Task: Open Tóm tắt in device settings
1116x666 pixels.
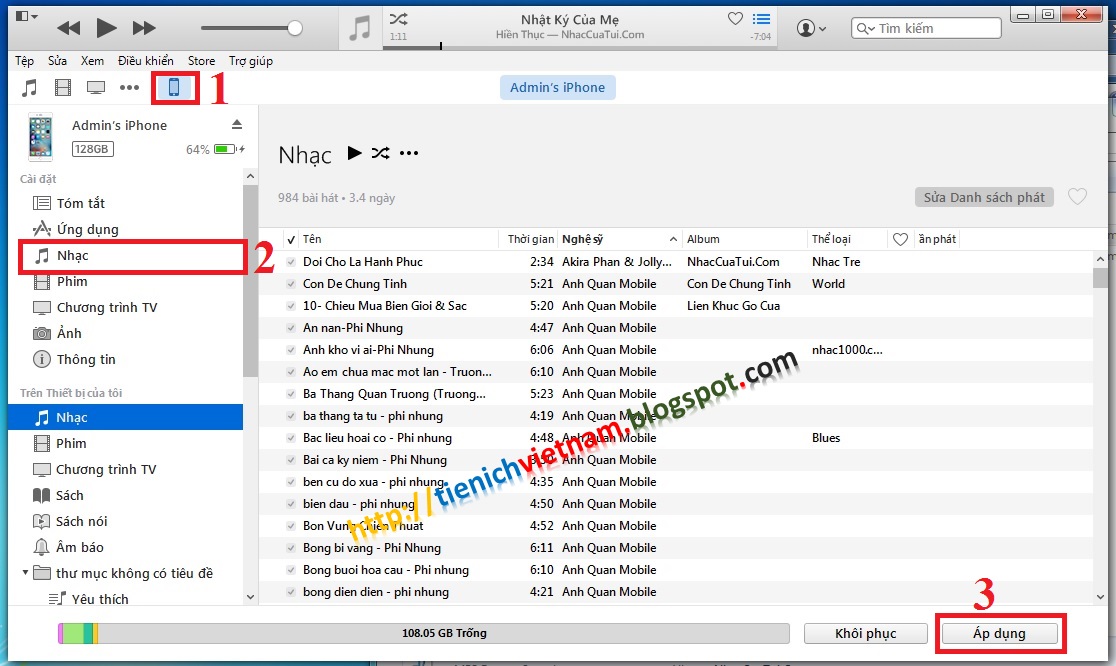Action: [80, 203]
